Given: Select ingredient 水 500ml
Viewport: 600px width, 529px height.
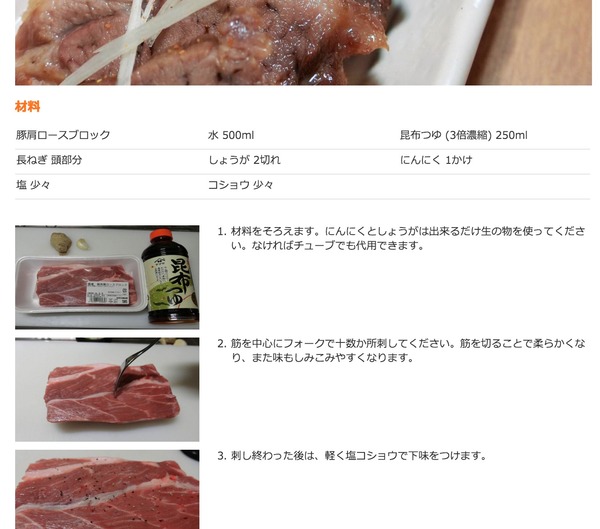Looking at the screenshot, I should point(231,135).
